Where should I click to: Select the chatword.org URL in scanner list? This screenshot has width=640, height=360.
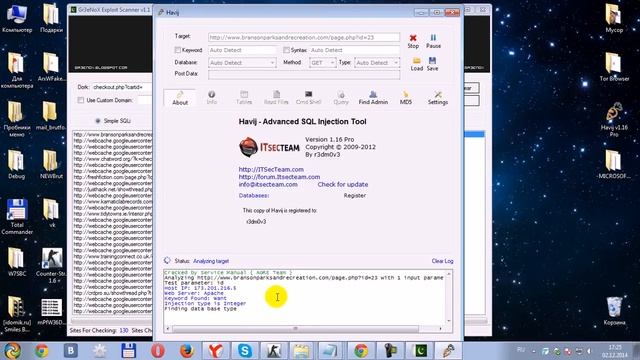(113, 159)
